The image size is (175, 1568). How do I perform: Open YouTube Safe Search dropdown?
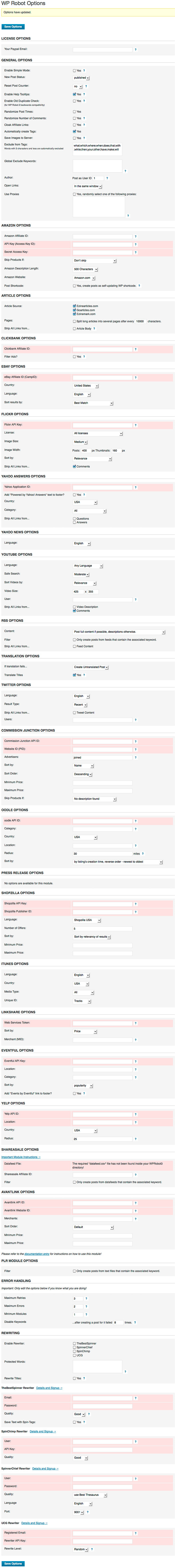81,574
